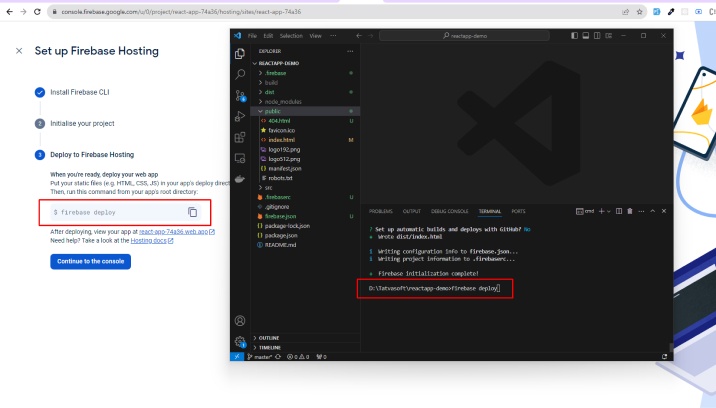
Task: Close the Set up Firebase Hosting dialog
Action: [x=19, y=50]
